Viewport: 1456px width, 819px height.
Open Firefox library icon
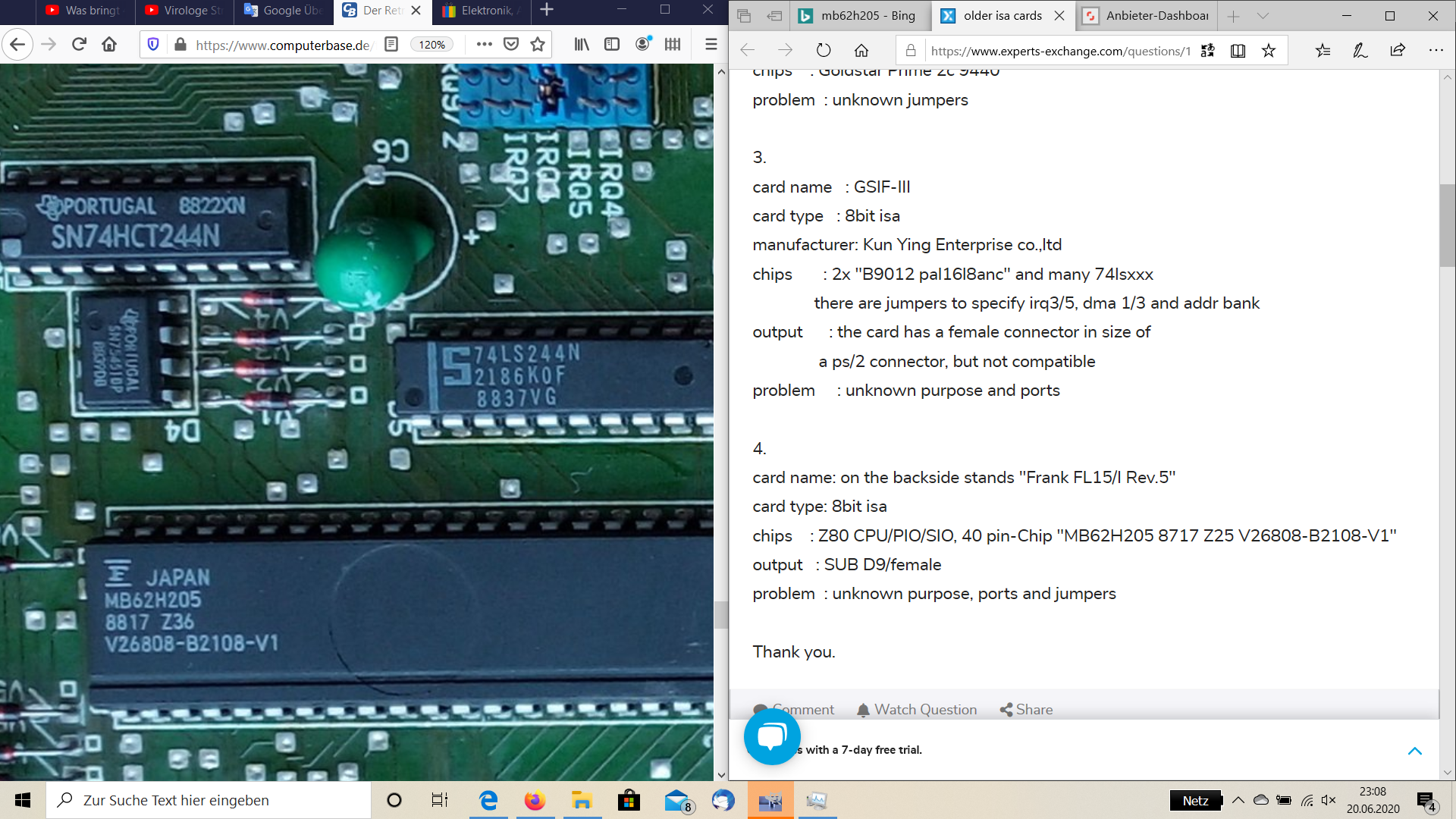pyautogui.click(x=582, y=45)
